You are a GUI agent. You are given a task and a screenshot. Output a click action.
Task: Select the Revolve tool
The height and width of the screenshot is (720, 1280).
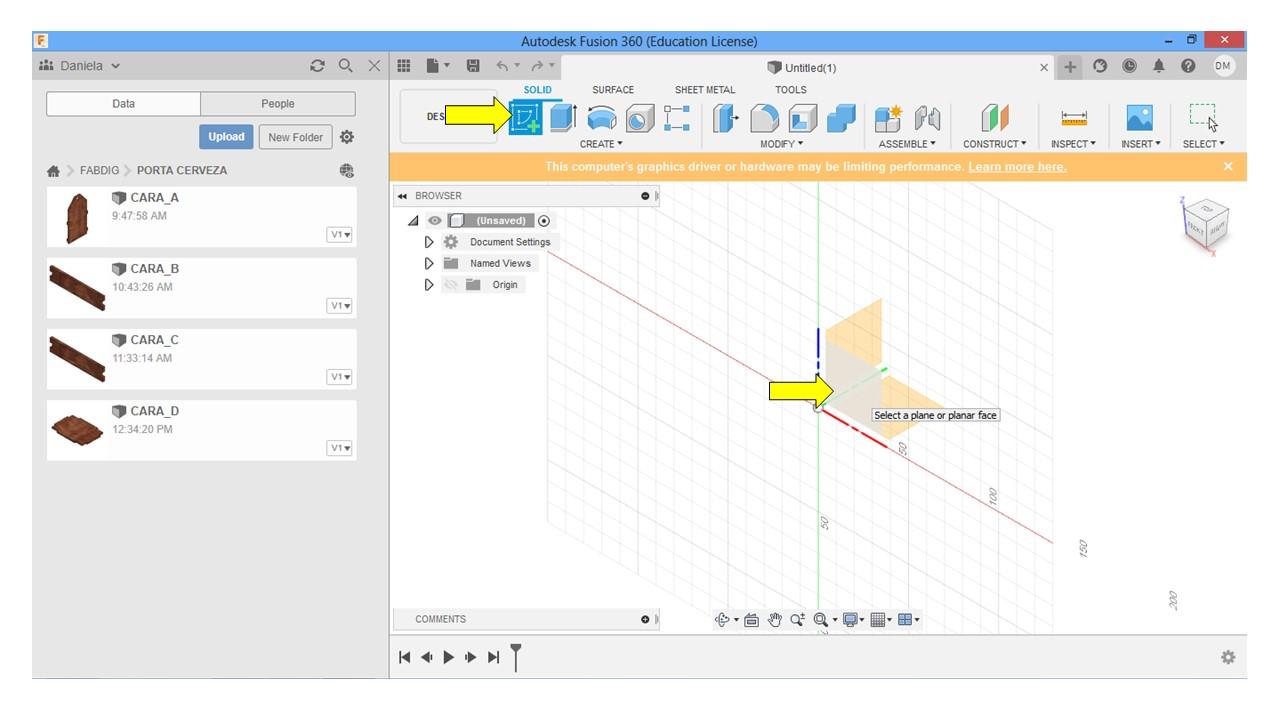[x=601, y=119]
